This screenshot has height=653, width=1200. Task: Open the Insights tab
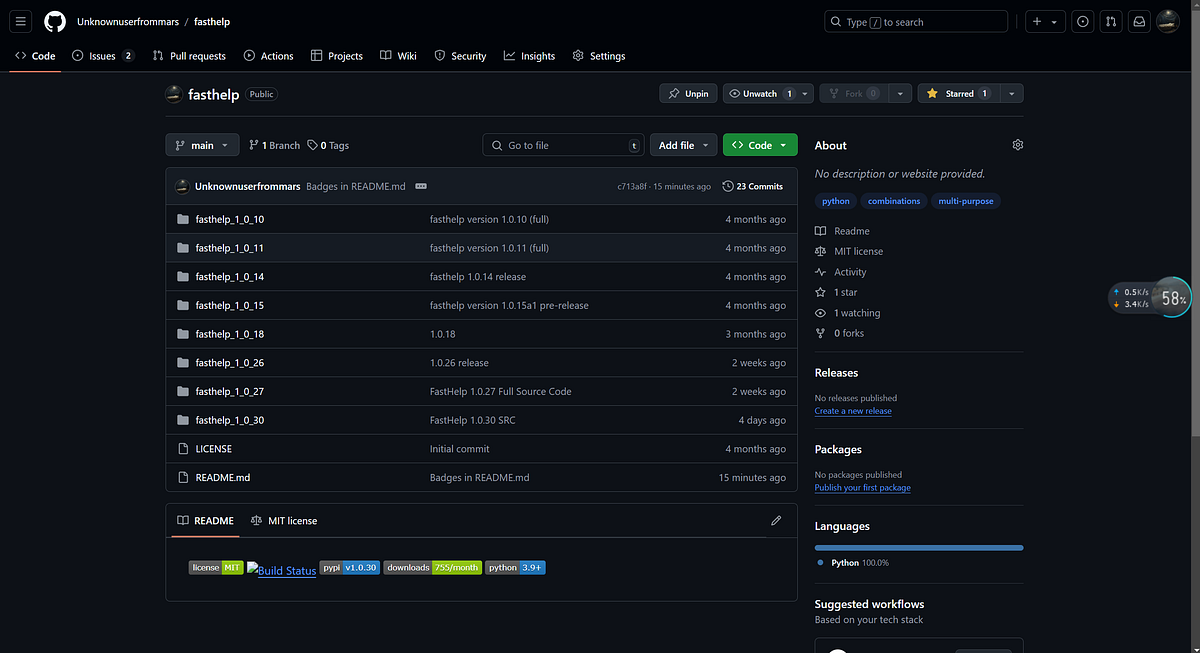tap(529, 55)
